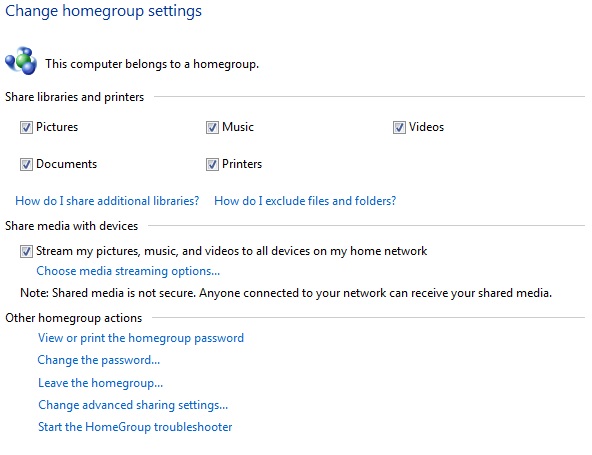Toggle the Printers sharing checkbox
Viewport: 592px width, 455px height.
(x=212, y=165)
